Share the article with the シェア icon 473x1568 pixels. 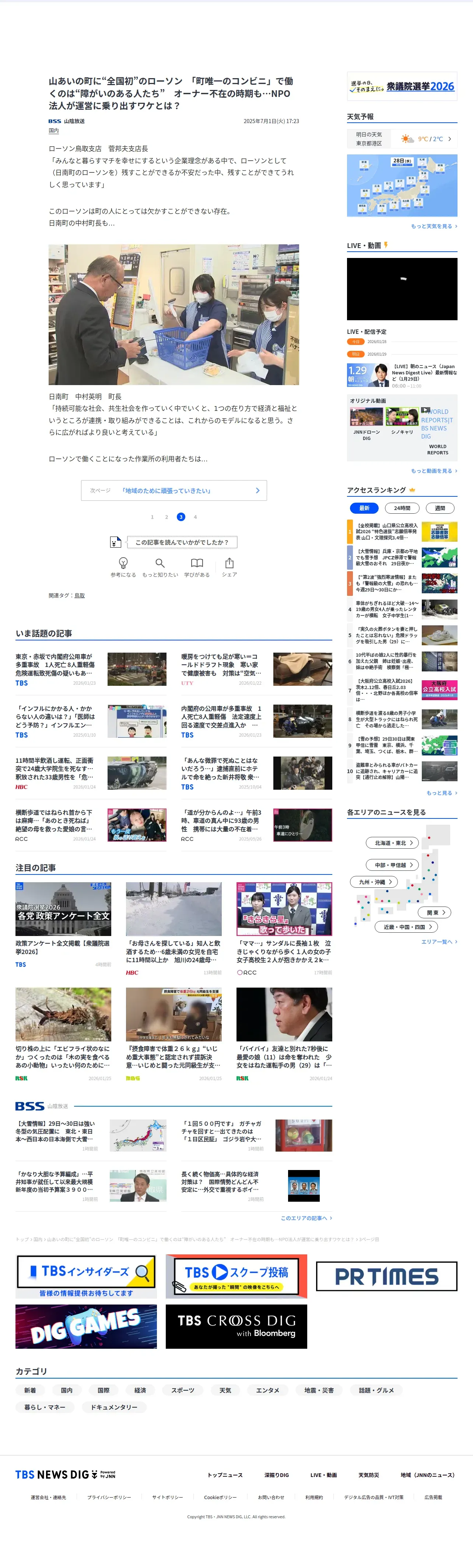point(230,563)
